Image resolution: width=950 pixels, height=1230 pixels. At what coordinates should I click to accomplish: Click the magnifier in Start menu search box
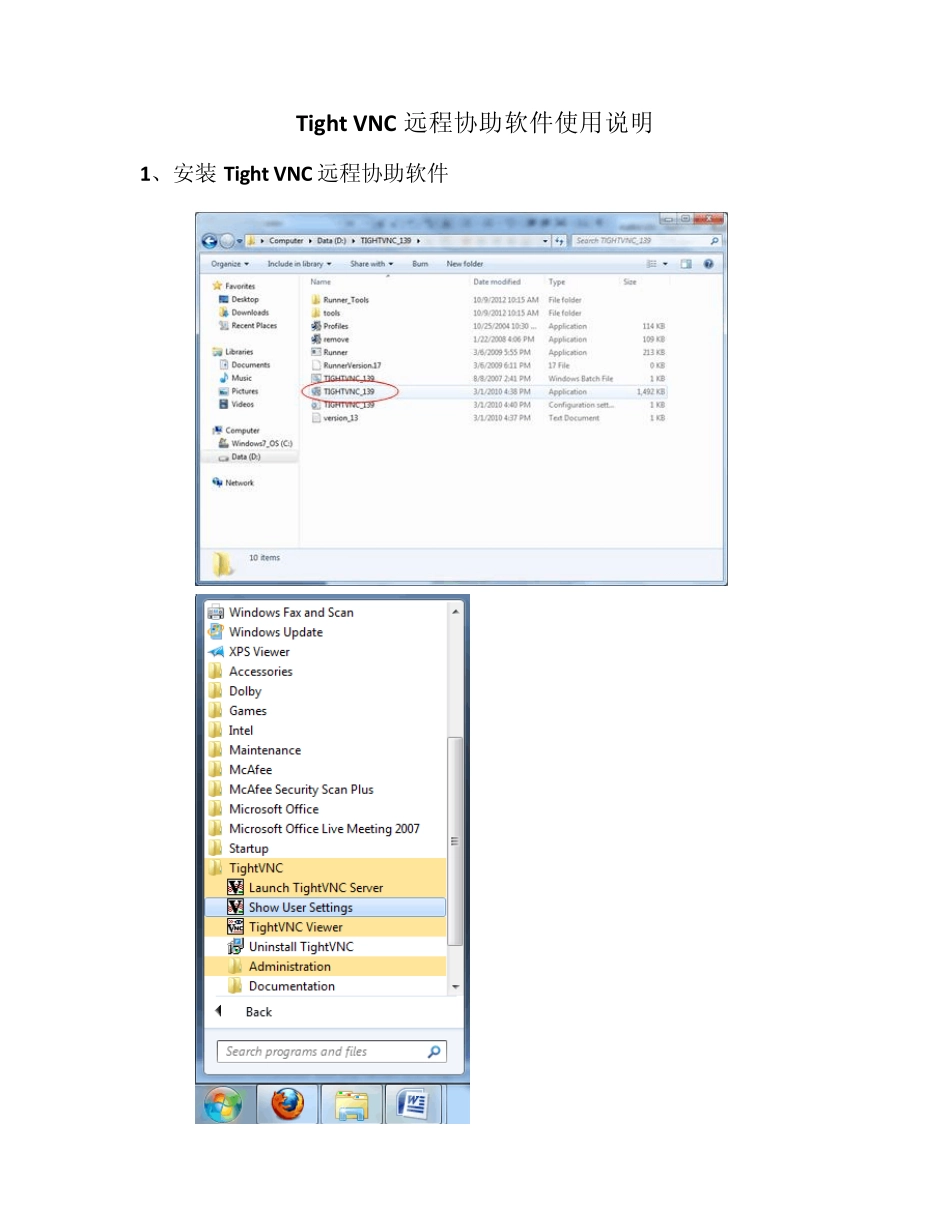[x=434, y=1052]
